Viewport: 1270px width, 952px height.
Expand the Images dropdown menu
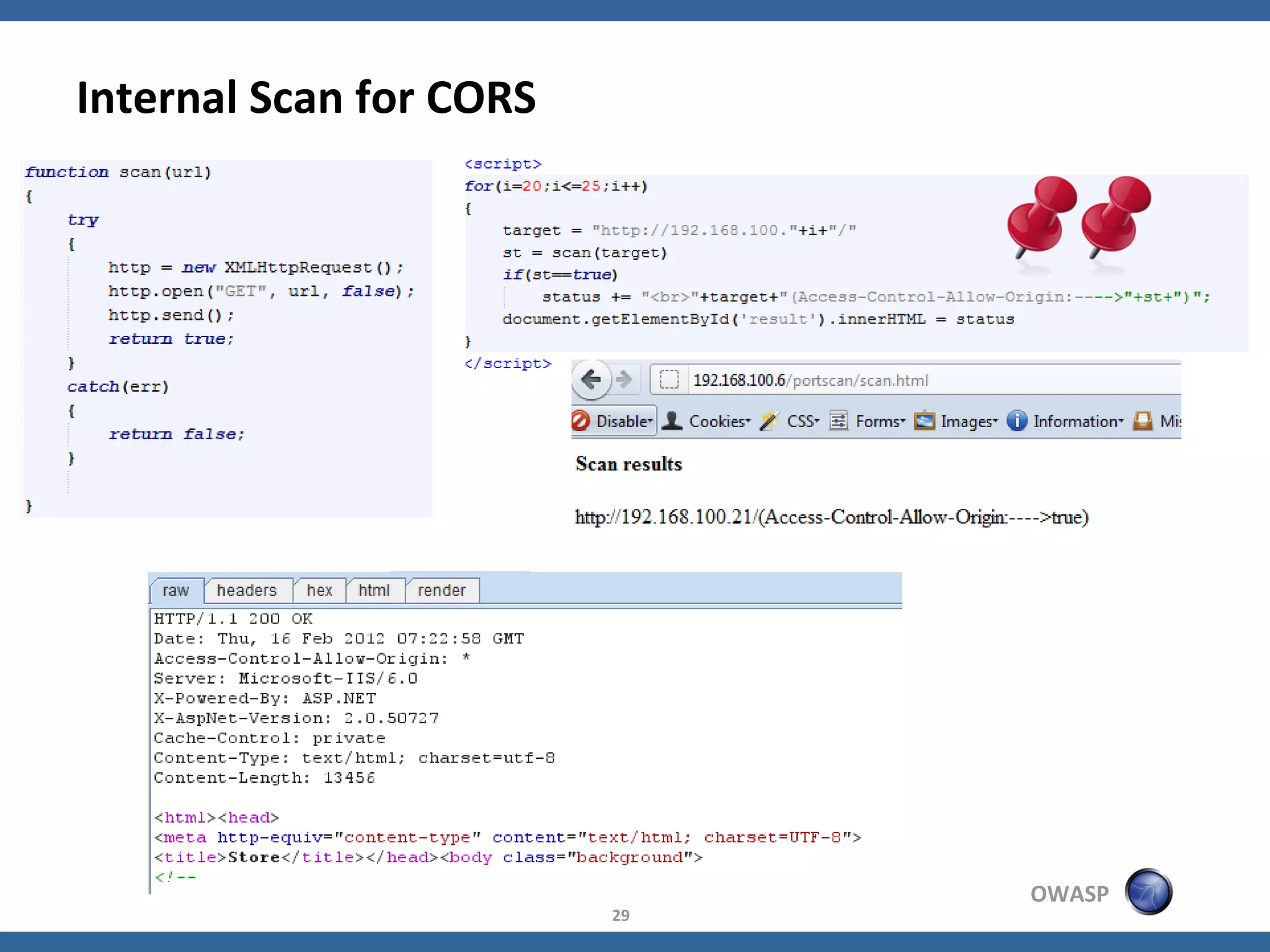pyautogui.click(x=969, y=422)
